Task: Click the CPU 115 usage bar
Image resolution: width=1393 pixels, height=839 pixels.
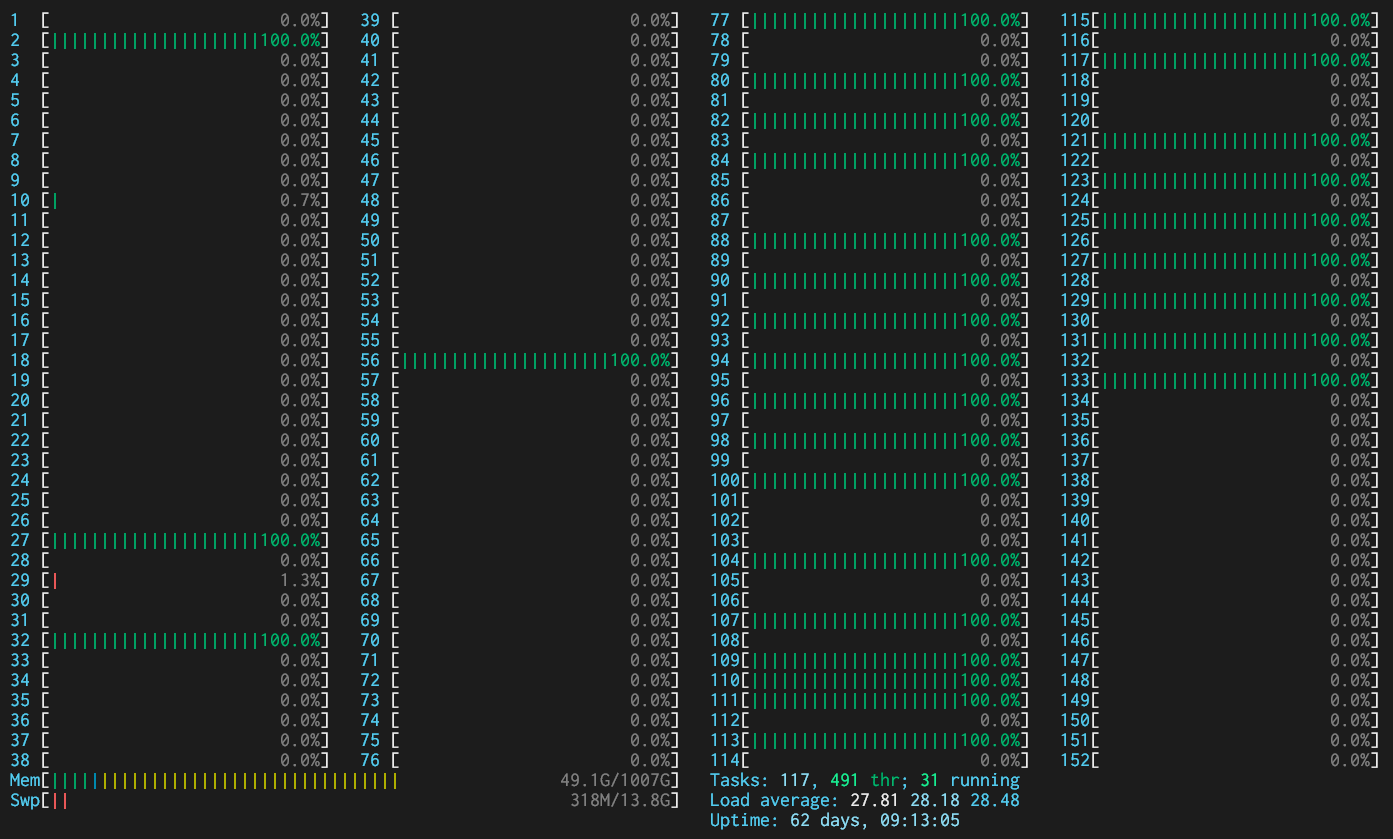Action: 1230,20
